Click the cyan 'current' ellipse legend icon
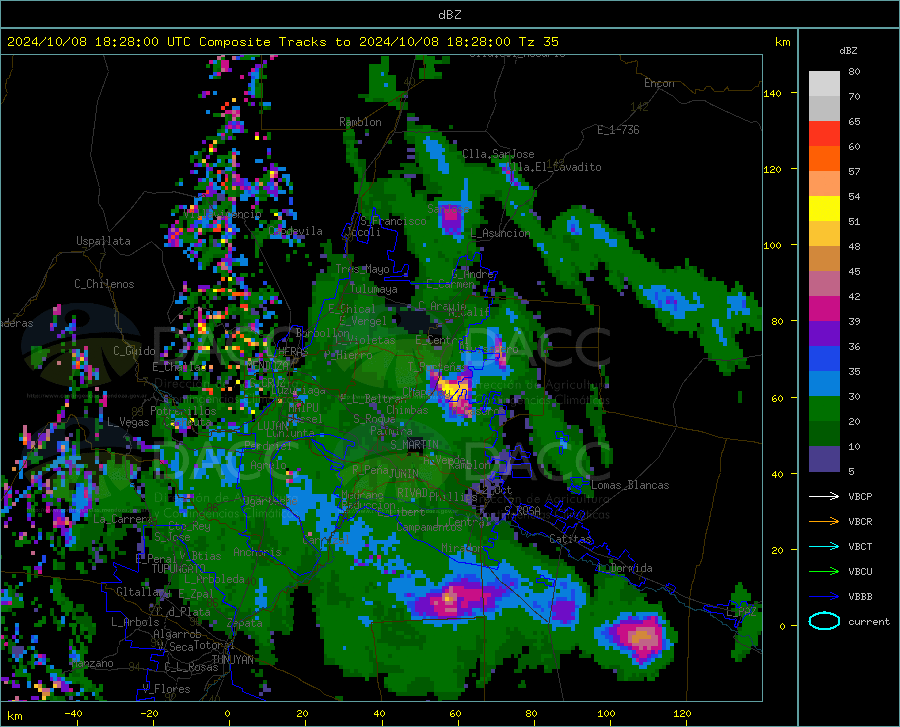 [x=824, y=621]
